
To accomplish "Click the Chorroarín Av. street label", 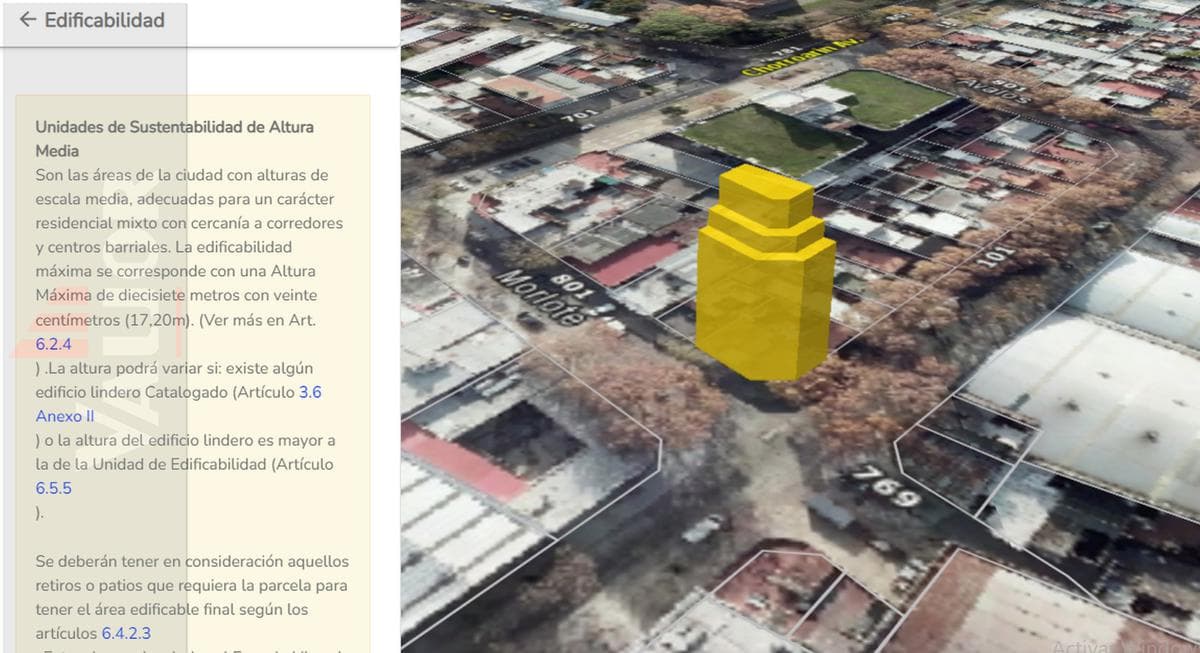I will point(800,56).
